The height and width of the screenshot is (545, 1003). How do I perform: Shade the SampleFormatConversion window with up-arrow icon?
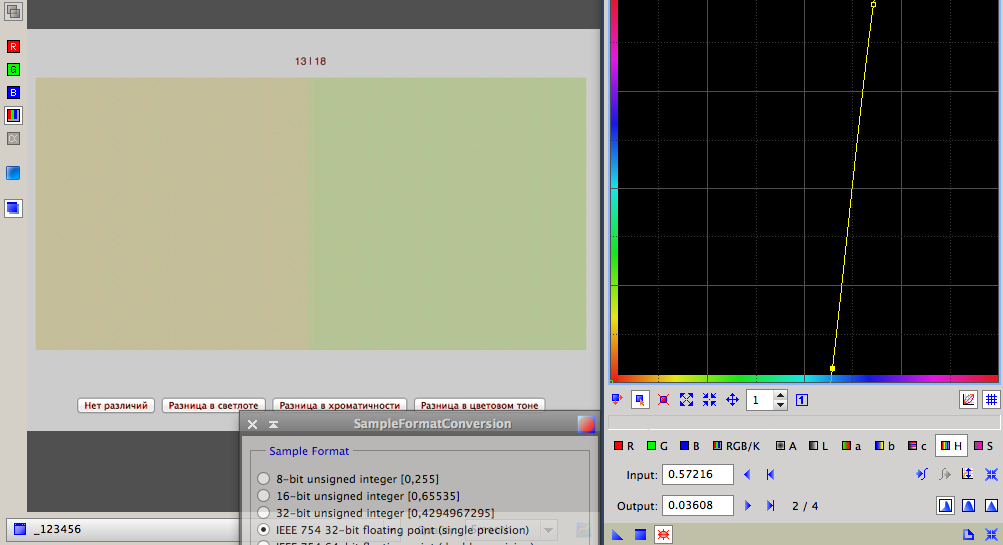point(273,424)
